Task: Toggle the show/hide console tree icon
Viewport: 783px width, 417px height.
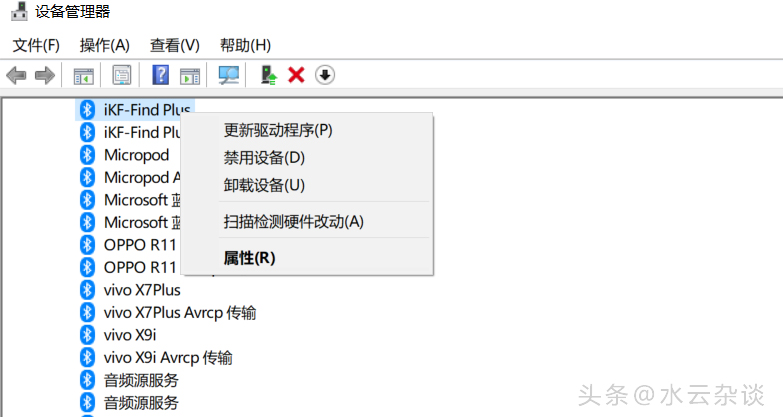Action: [x=83, y=76]
